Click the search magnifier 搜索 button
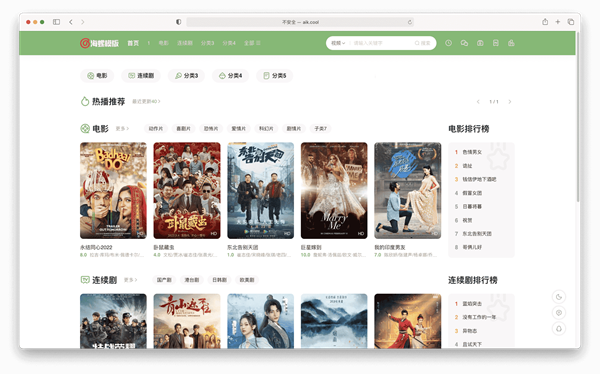Viewport: 600px width, 374px height. click(x=422, y=43)
